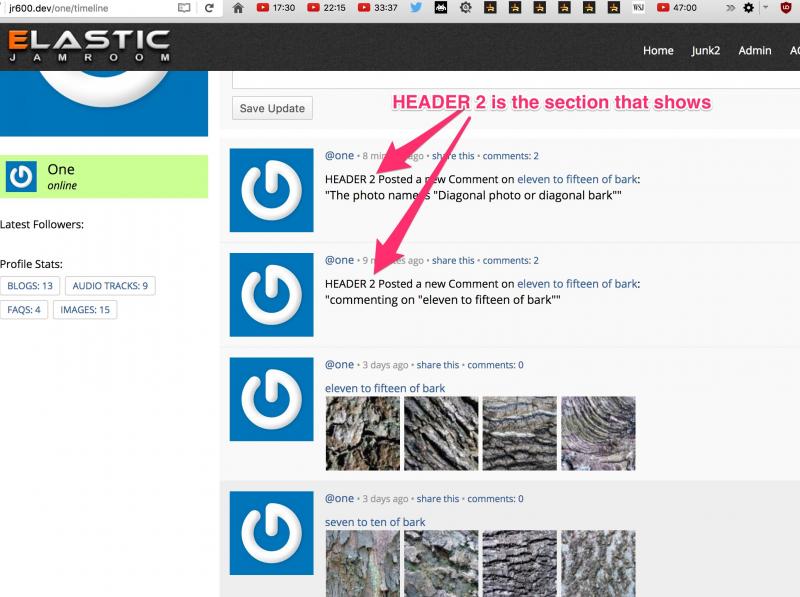Open YouTube bookmark labeled 47:00
800x597 pixels.
[677, 8]
